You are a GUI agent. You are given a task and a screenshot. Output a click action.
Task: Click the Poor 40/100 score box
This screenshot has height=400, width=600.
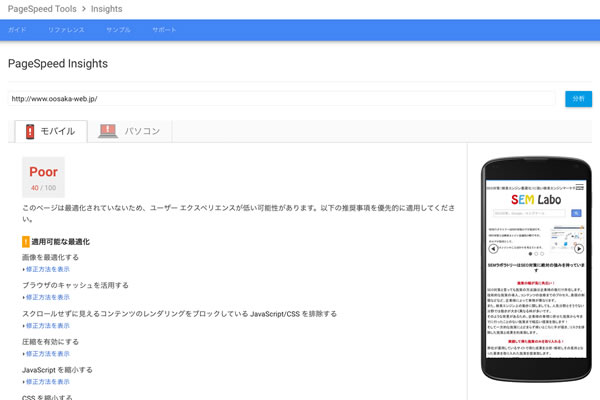tap(43, 177)
